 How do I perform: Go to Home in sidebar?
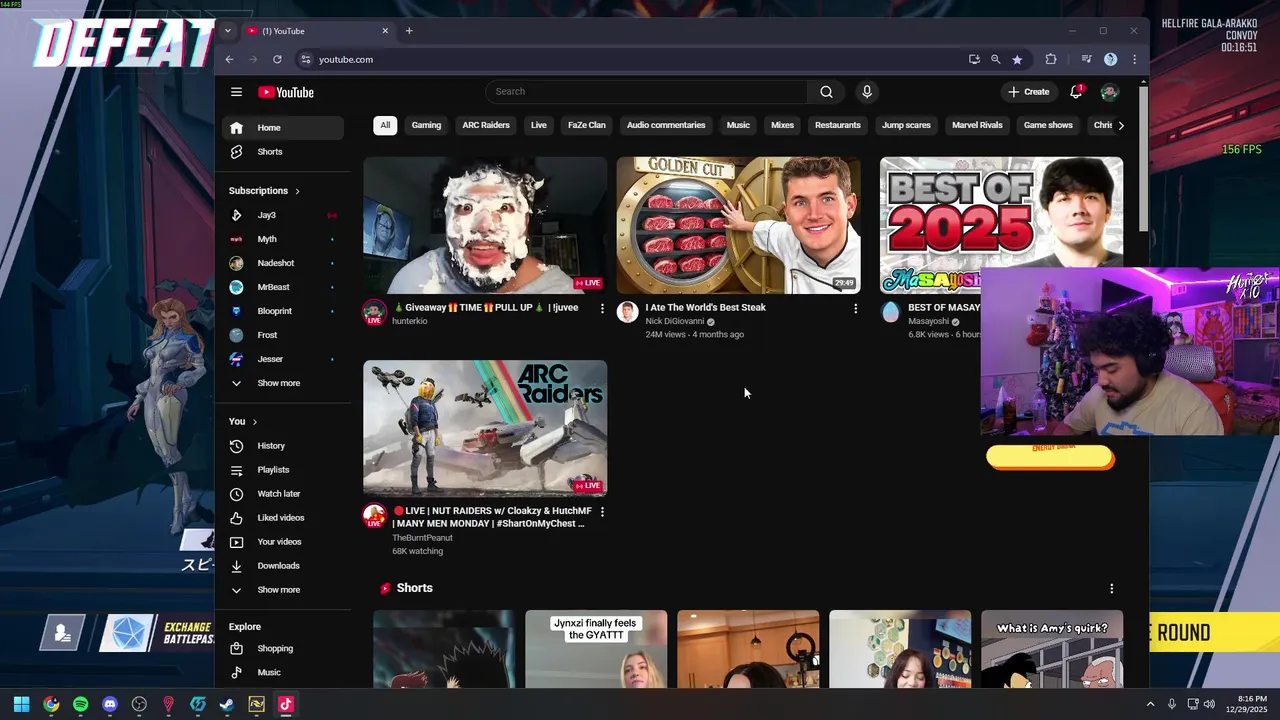[x=283, y=128]
